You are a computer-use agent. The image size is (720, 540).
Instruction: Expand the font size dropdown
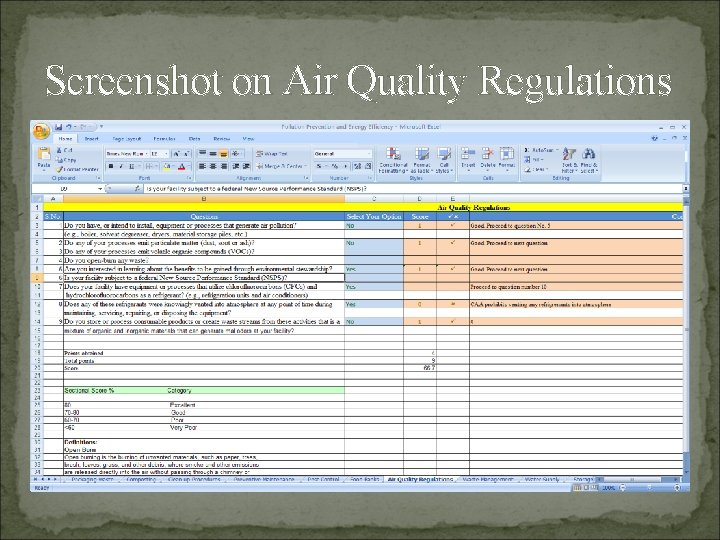(x=166, y=154)
